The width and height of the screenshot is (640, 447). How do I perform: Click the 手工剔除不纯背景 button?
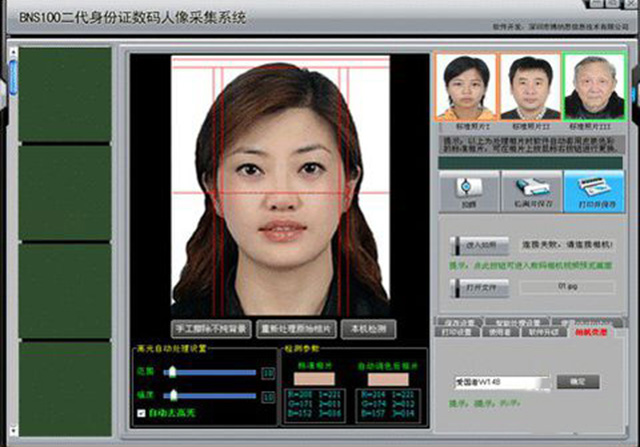pyautogui.click(x=213, y=327)
